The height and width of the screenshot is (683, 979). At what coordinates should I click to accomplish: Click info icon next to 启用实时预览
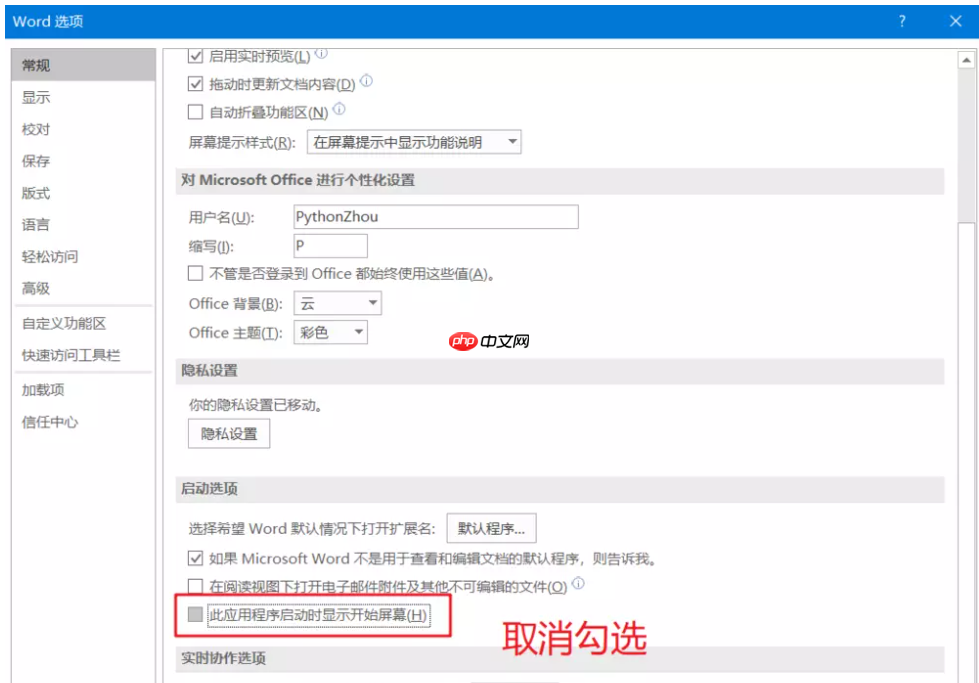[x=321, y=54]
